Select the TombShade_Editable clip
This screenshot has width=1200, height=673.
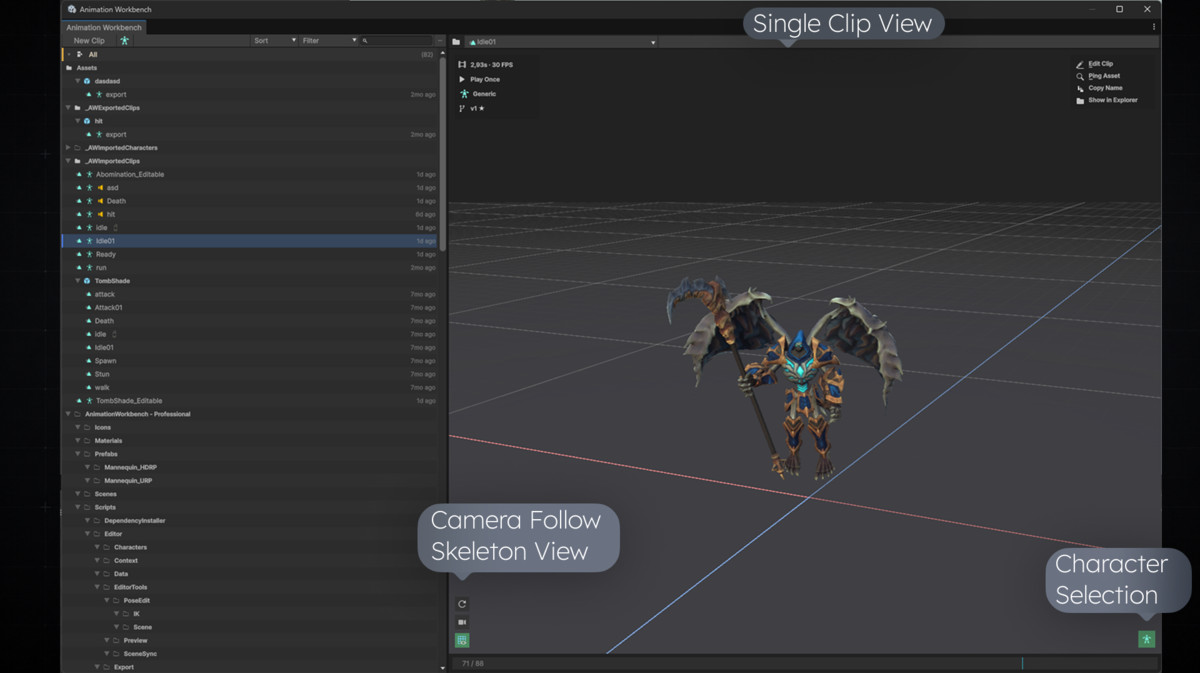click(250, 401)
